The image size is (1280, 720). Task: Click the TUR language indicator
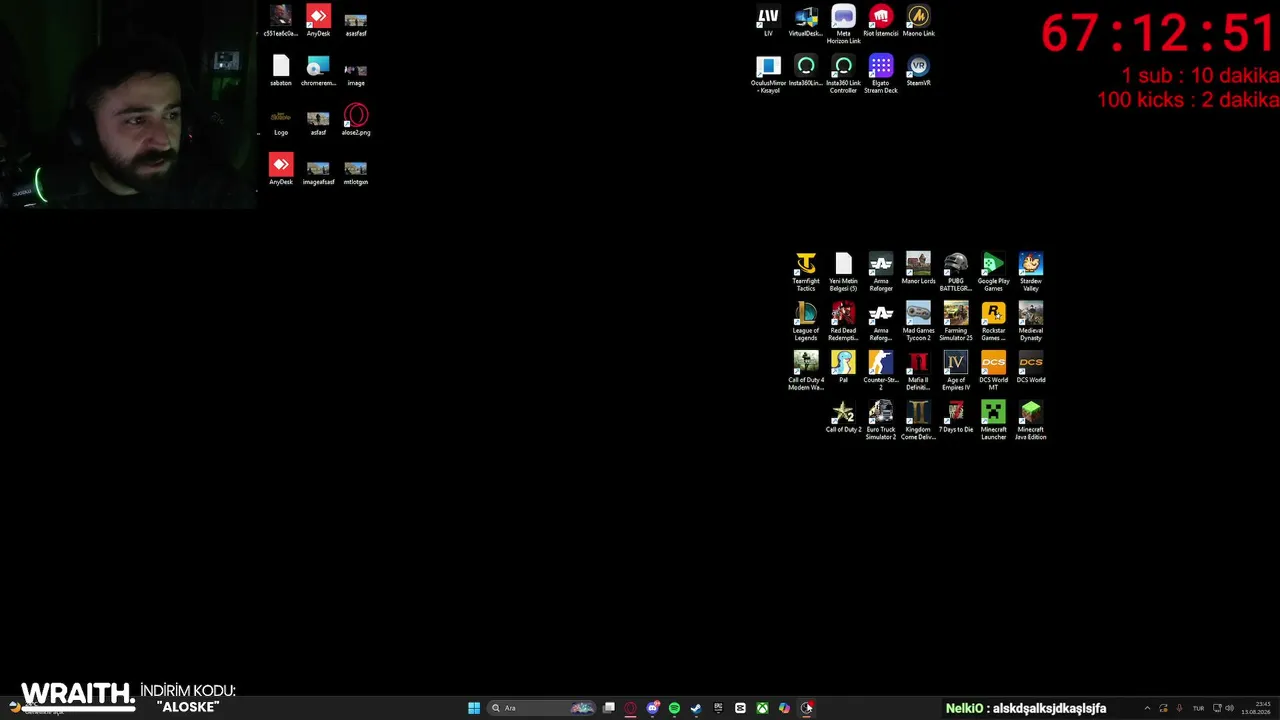point(1198,708)
